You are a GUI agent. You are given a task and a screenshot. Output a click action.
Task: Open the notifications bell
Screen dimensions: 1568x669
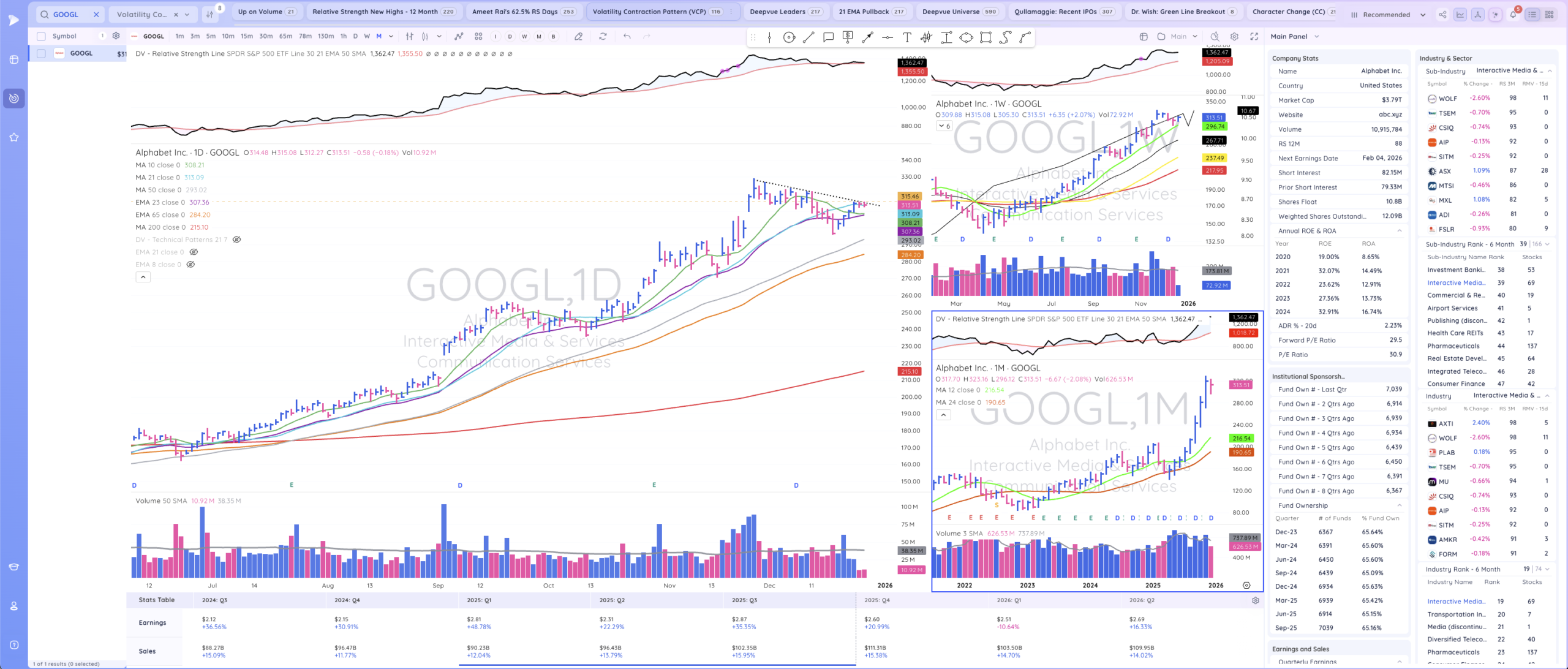coord(1512,15)
